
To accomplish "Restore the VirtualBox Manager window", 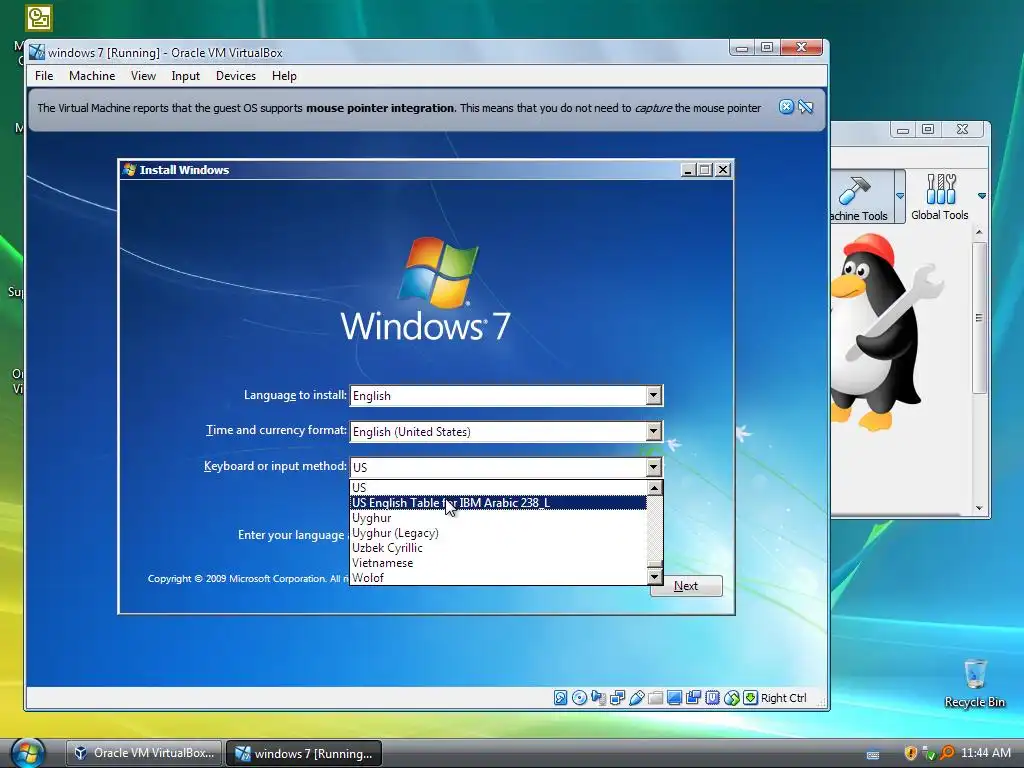I will (x=928, y=129).
